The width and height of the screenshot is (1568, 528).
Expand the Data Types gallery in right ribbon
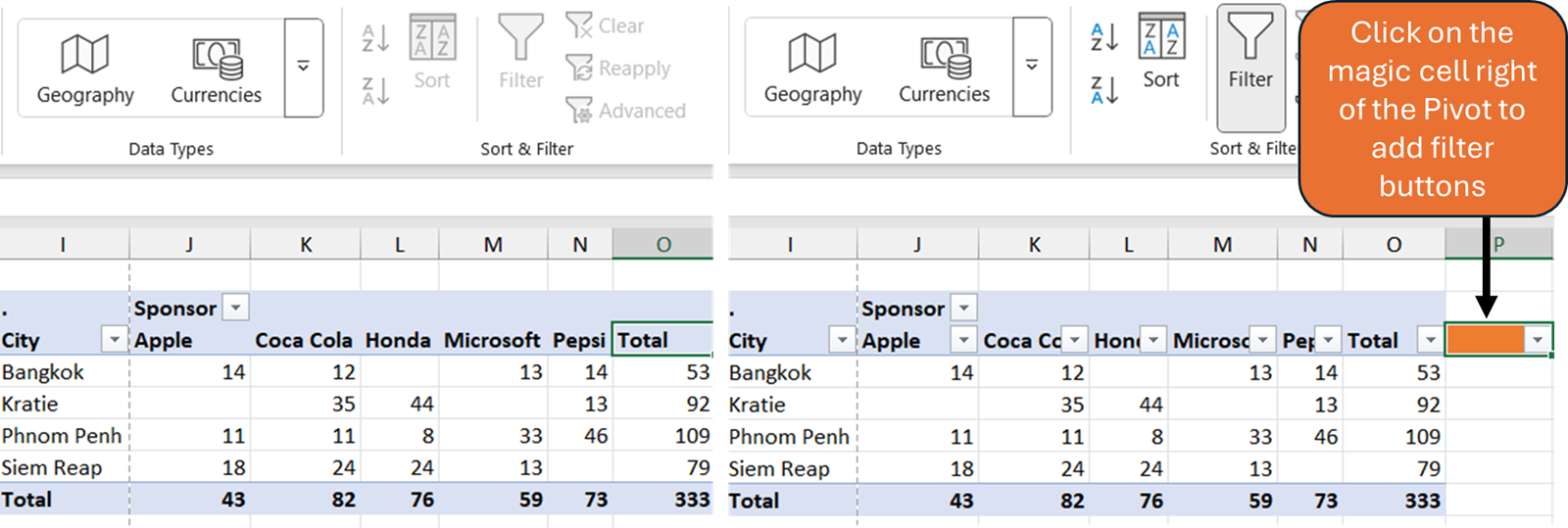click(1032, 66)
